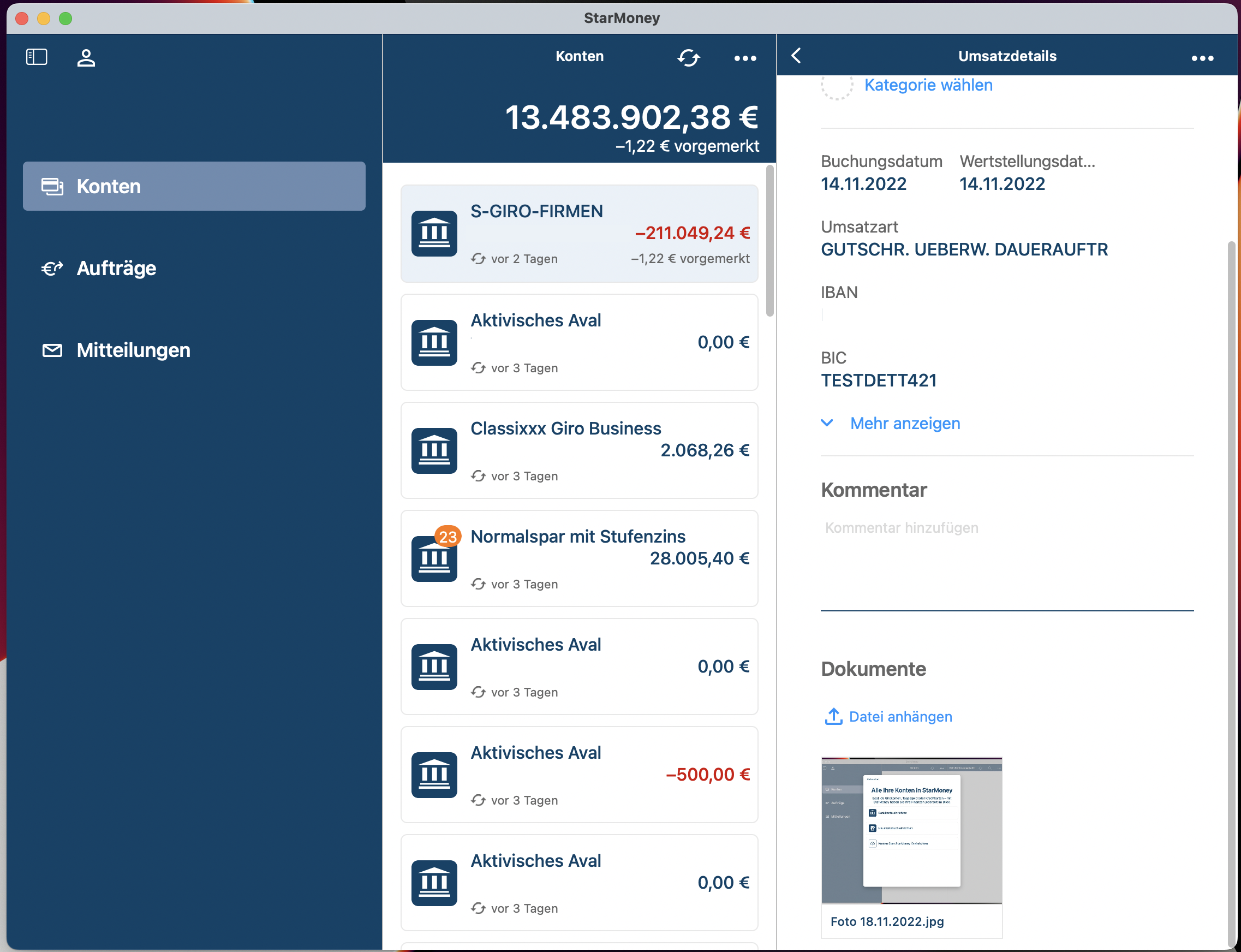Open the Foto 18.11.2022.jpg thumbnail
1241x952 pixels.
pos(911,830)
